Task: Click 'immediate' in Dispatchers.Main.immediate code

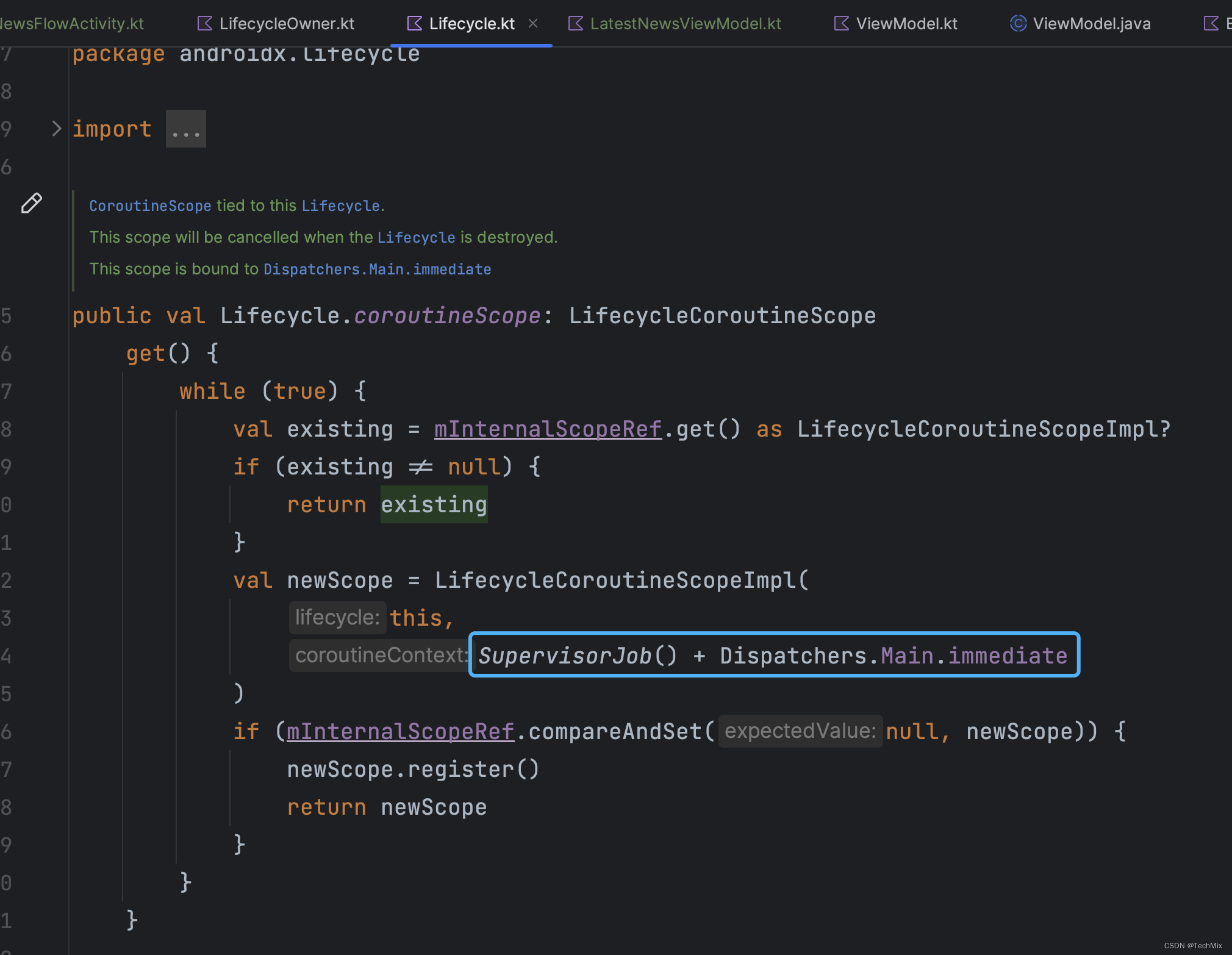Action: pos(1008,656)
